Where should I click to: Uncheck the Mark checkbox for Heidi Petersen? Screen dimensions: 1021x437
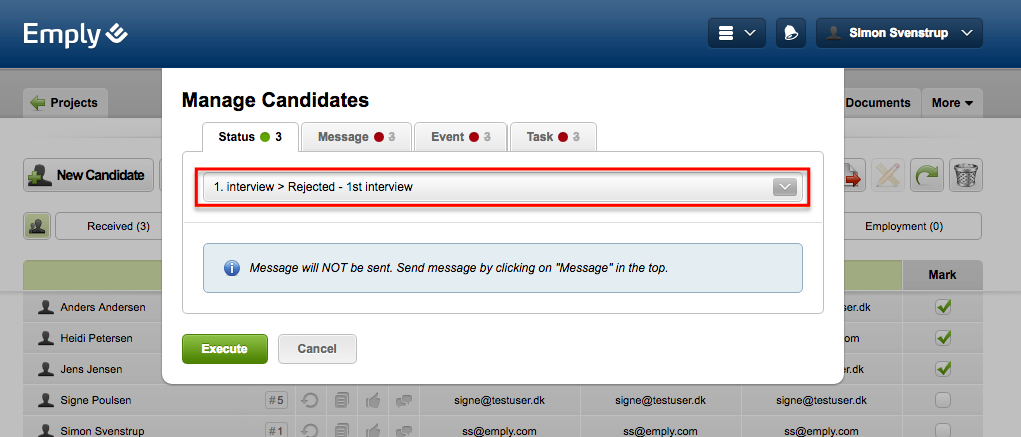[942, 339]
